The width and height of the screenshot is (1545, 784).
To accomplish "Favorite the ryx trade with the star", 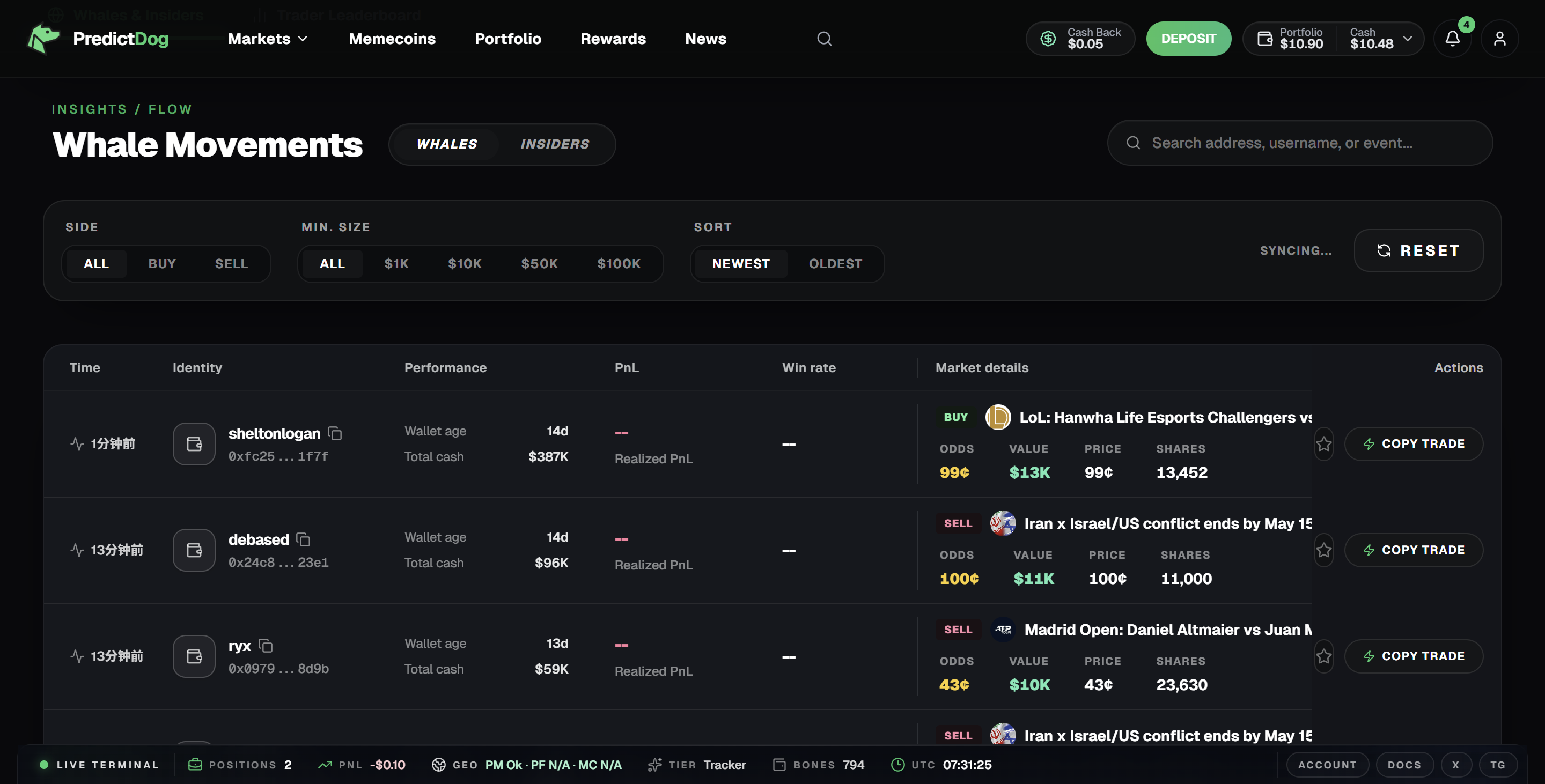I will tap(1323, 656).
